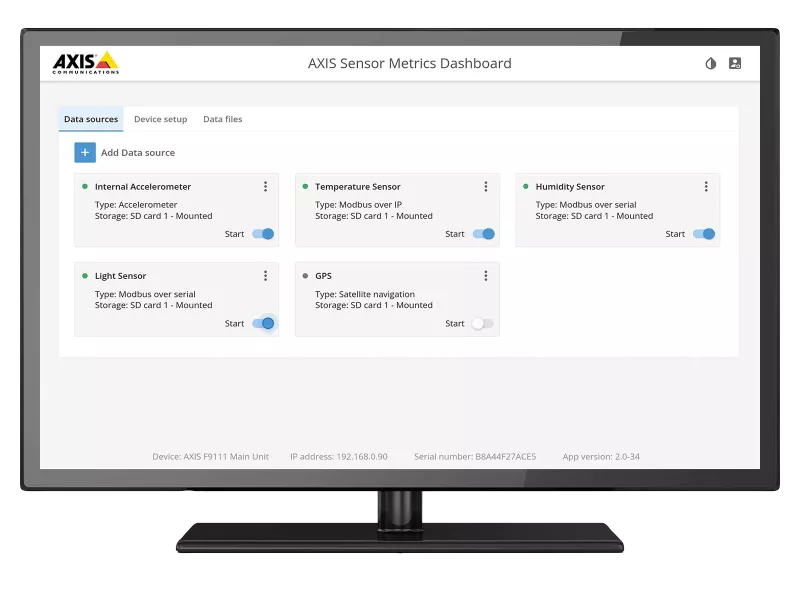Image resolution: width=800 pixels, height=600 pixels.
Task: Open the user account icon top right
Action: click(737, 63)
